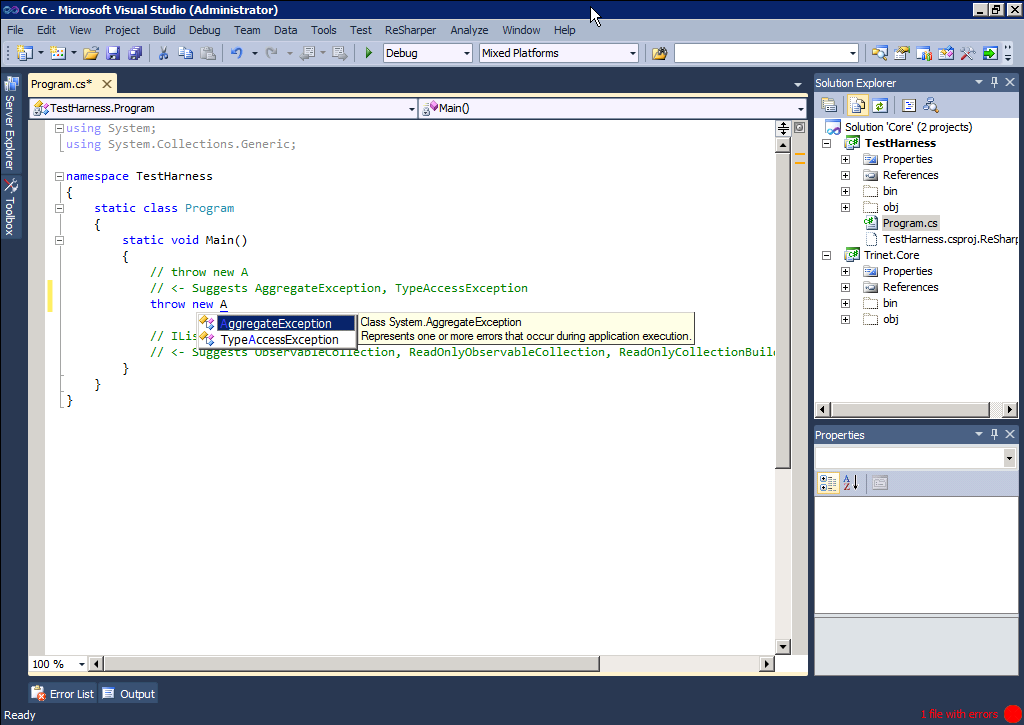The width and height of the screenshot is (1024, 725).
Task: Open the TestHarness.Program type dropdown
Action: tap(411, 108)
